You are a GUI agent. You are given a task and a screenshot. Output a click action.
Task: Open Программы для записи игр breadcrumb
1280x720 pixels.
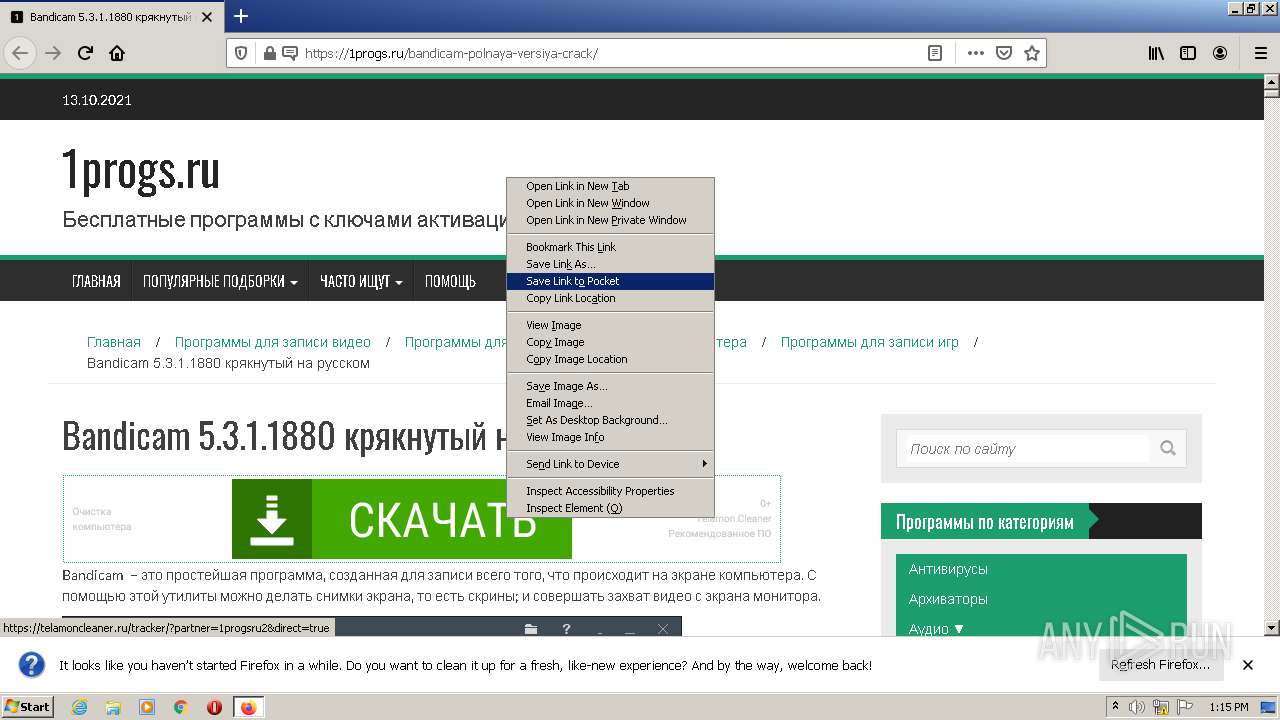[870, 342]
